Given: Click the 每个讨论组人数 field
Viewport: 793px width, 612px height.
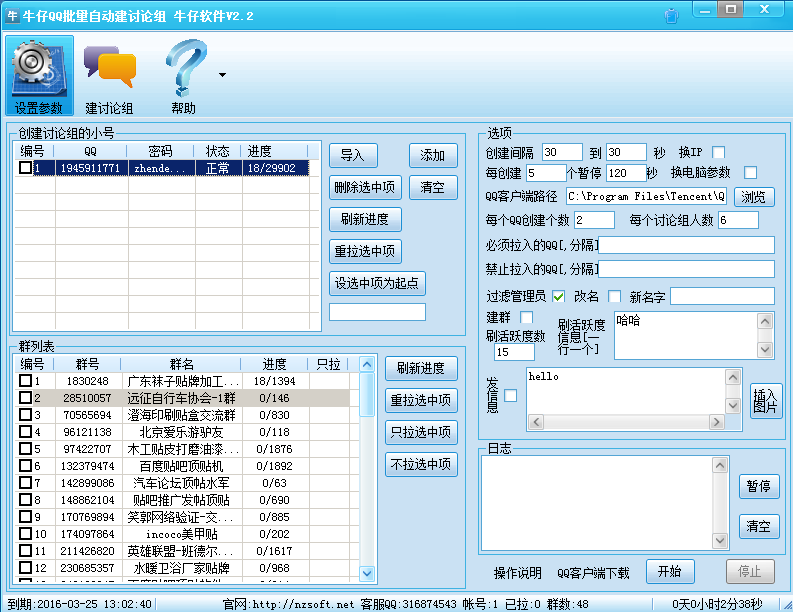Looking at the screenshot, I should click(x=738, y=220).
